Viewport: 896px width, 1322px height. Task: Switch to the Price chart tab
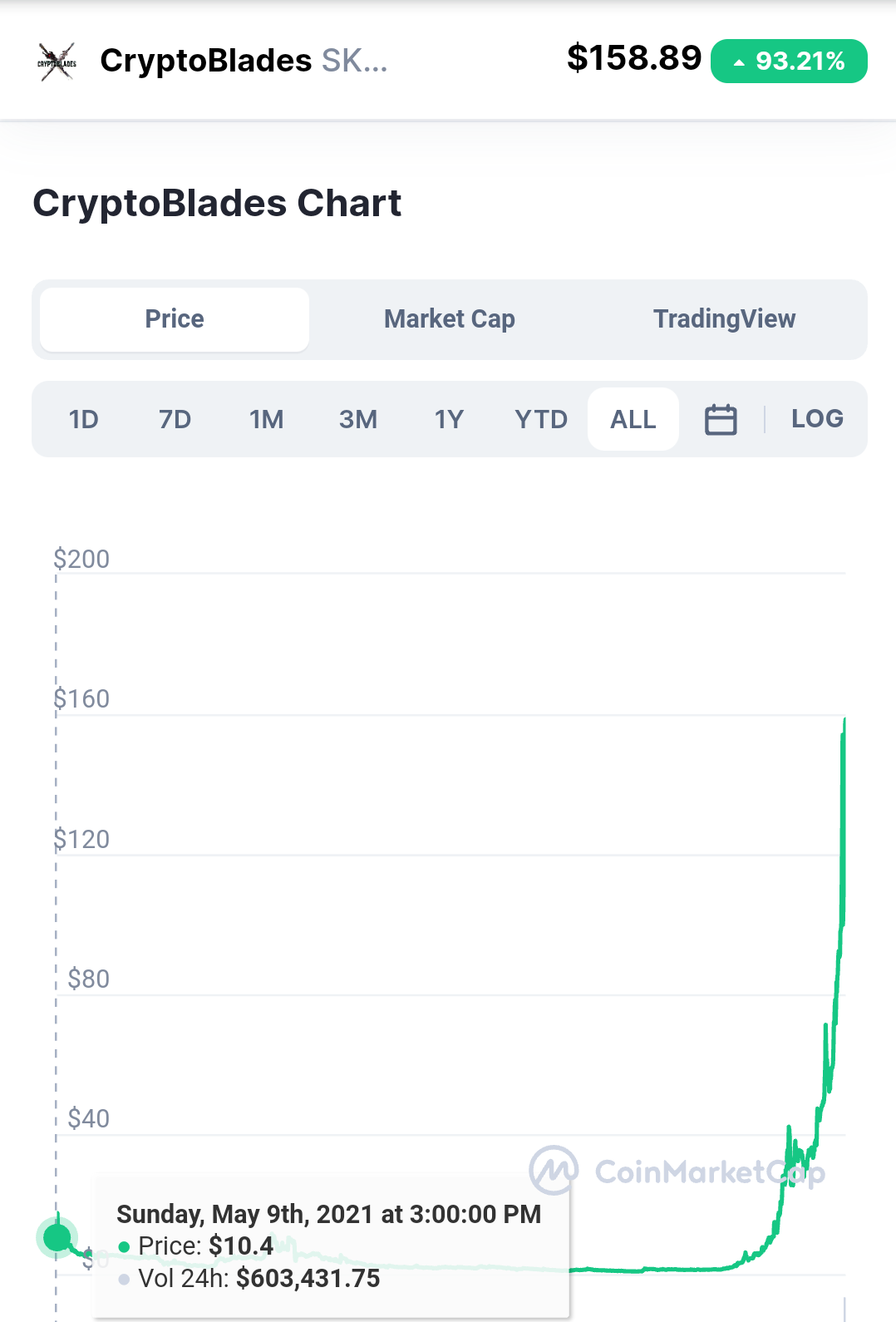[x=175, y=319]
